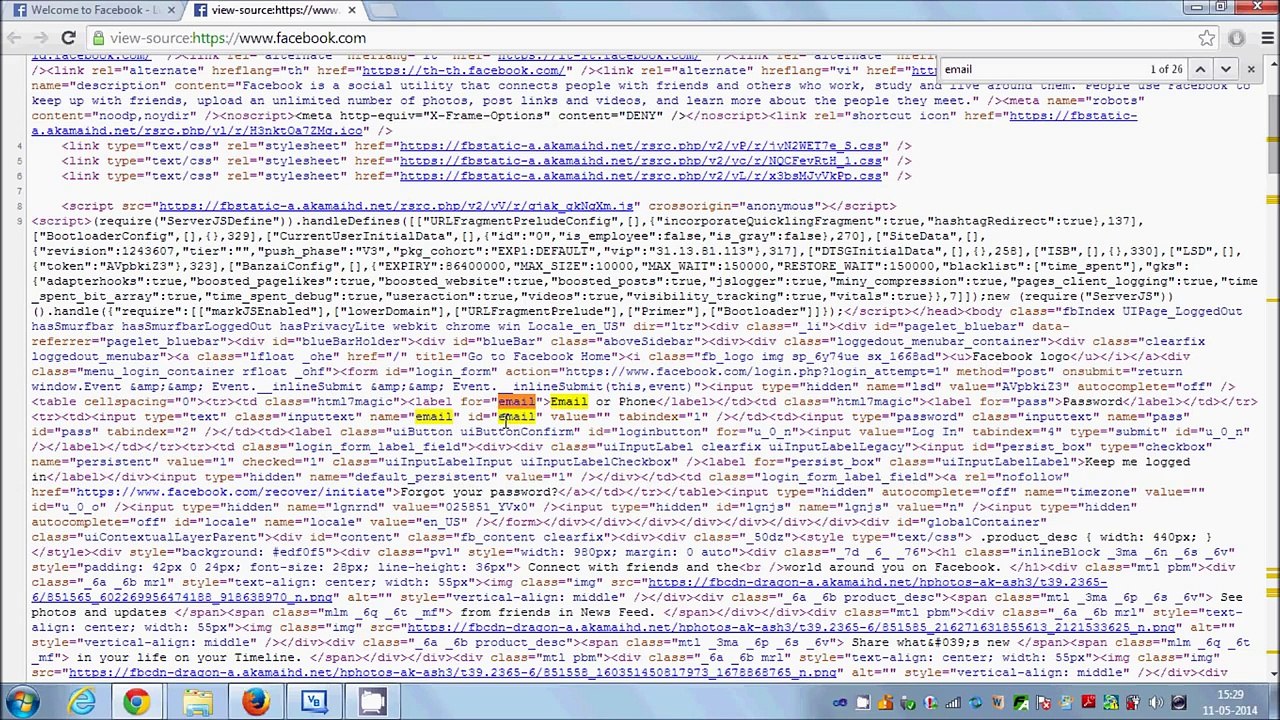This screenshot has height=720, width=1280.
Task: Open the clock showing 15:29
Action: click(1230, 702)
